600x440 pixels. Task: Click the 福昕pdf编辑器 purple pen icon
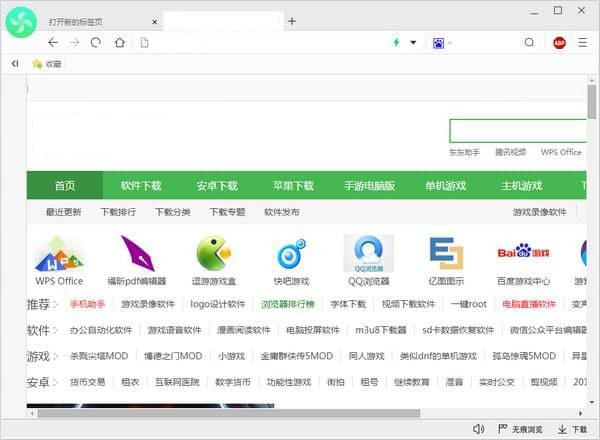coord(137,253)
